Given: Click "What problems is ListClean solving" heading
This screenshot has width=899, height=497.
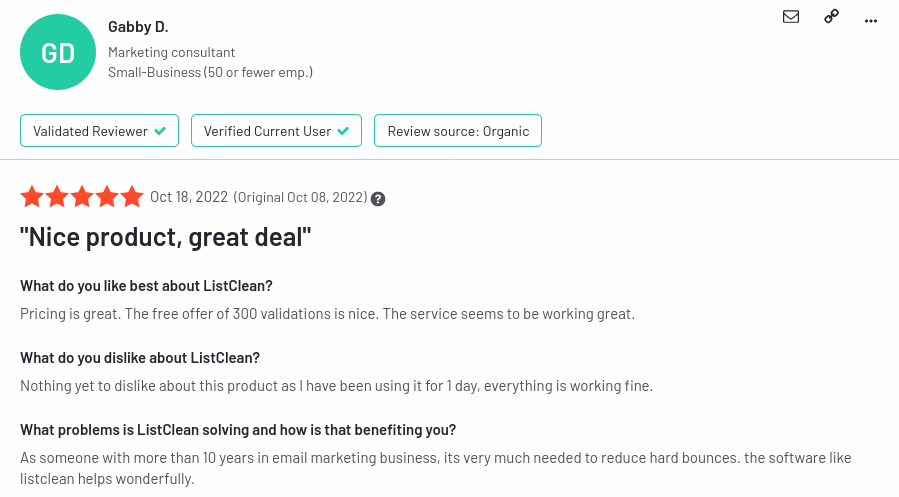Looking at the screenshot, I should [x=238, y=430].
